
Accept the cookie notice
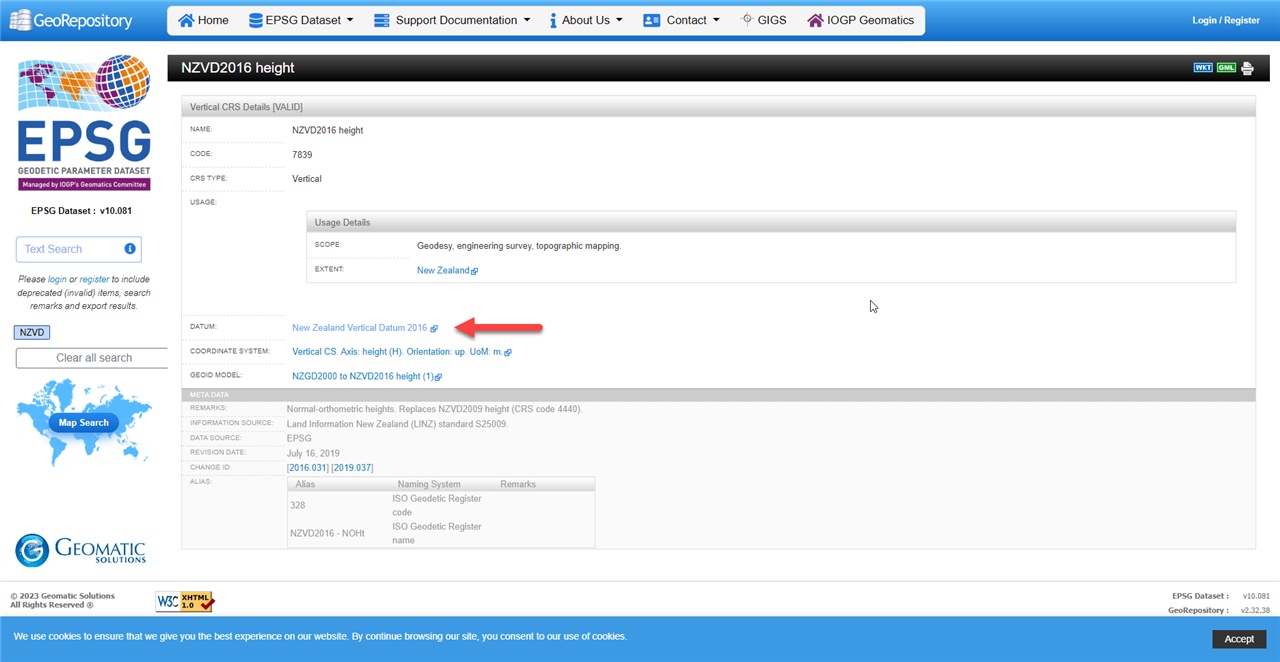1239,639
